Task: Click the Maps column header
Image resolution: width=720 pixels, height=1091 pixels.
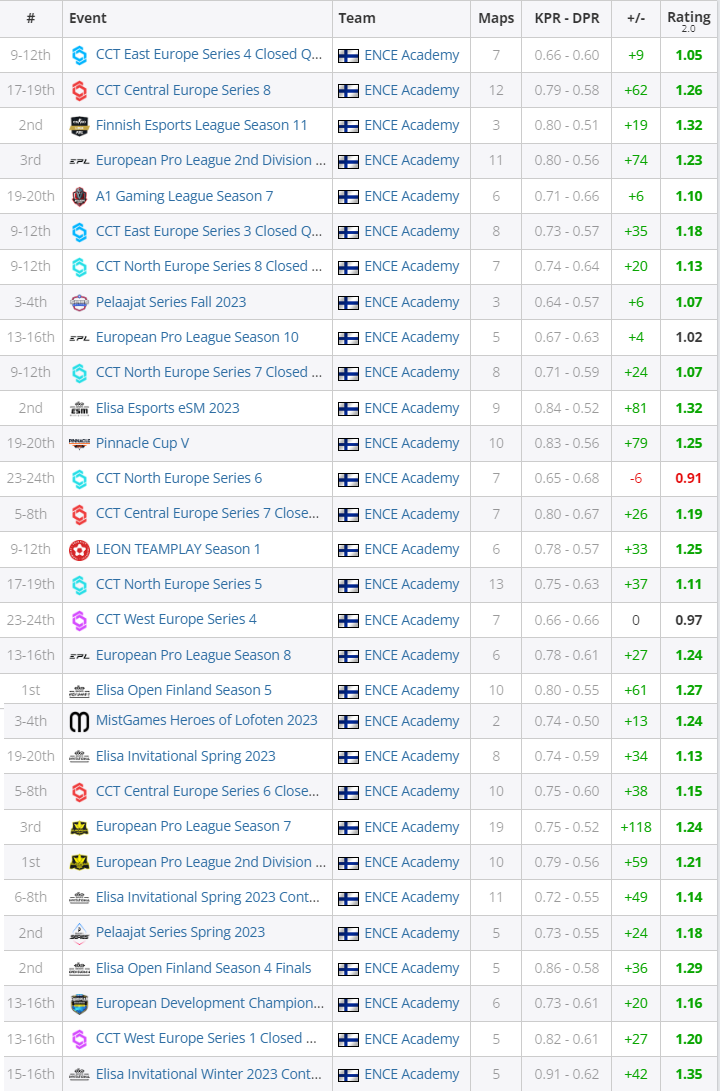Action: [x=496, y=19]
